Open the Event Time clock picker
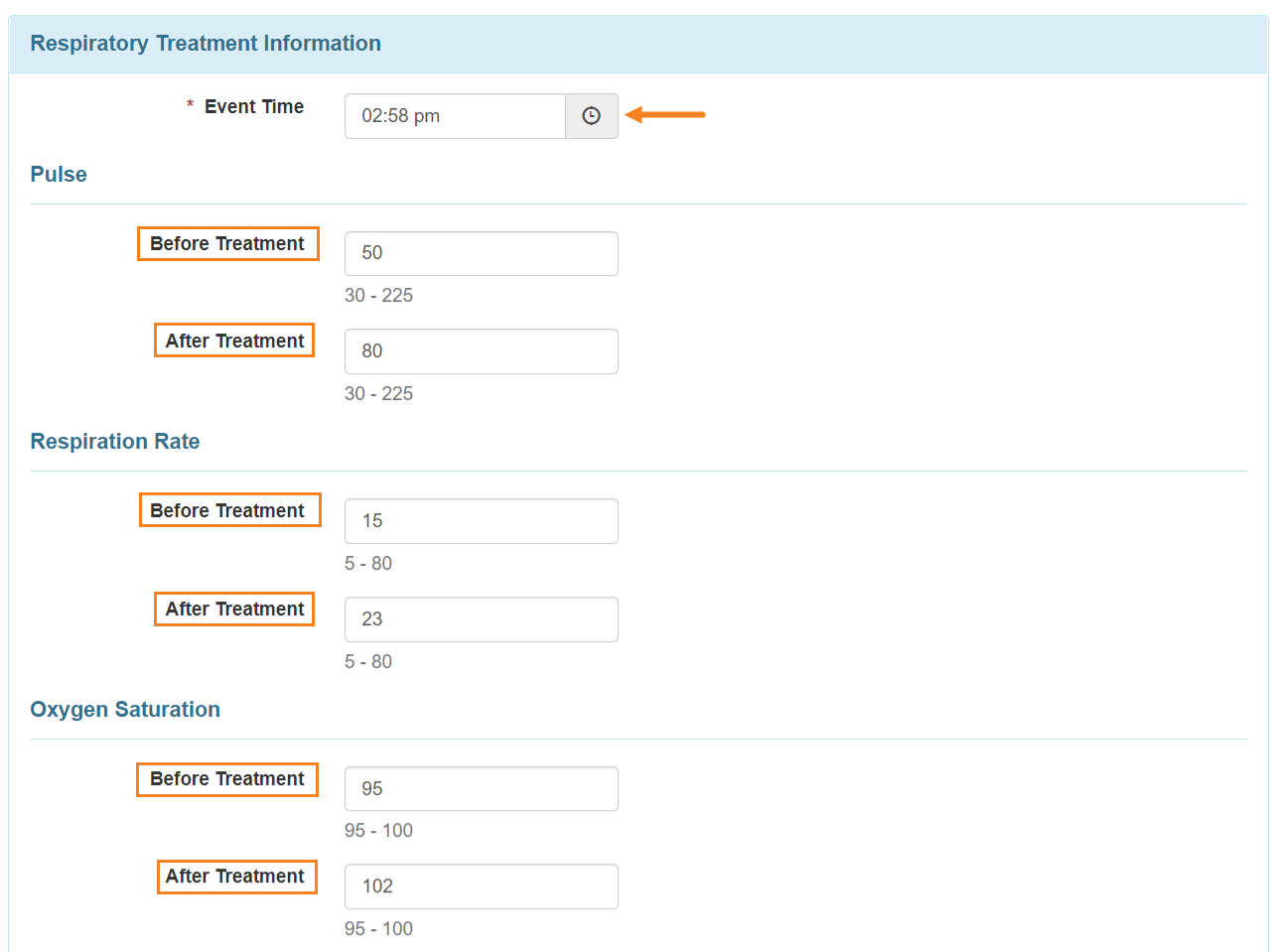 591,116
